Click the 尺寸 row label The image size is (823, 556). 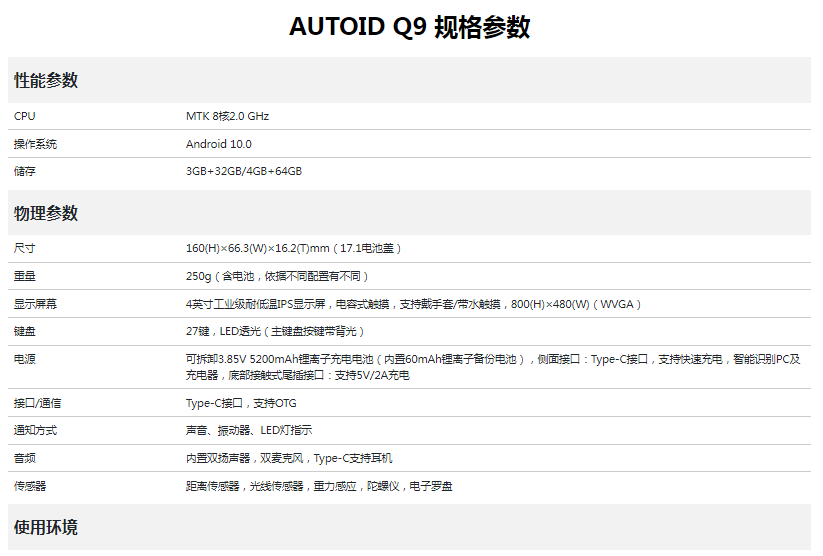pos(25,248)
